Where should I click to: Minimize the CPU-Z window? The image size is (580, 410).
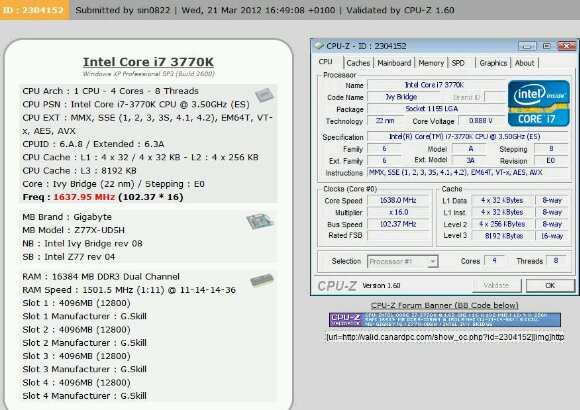pos(527,46)
